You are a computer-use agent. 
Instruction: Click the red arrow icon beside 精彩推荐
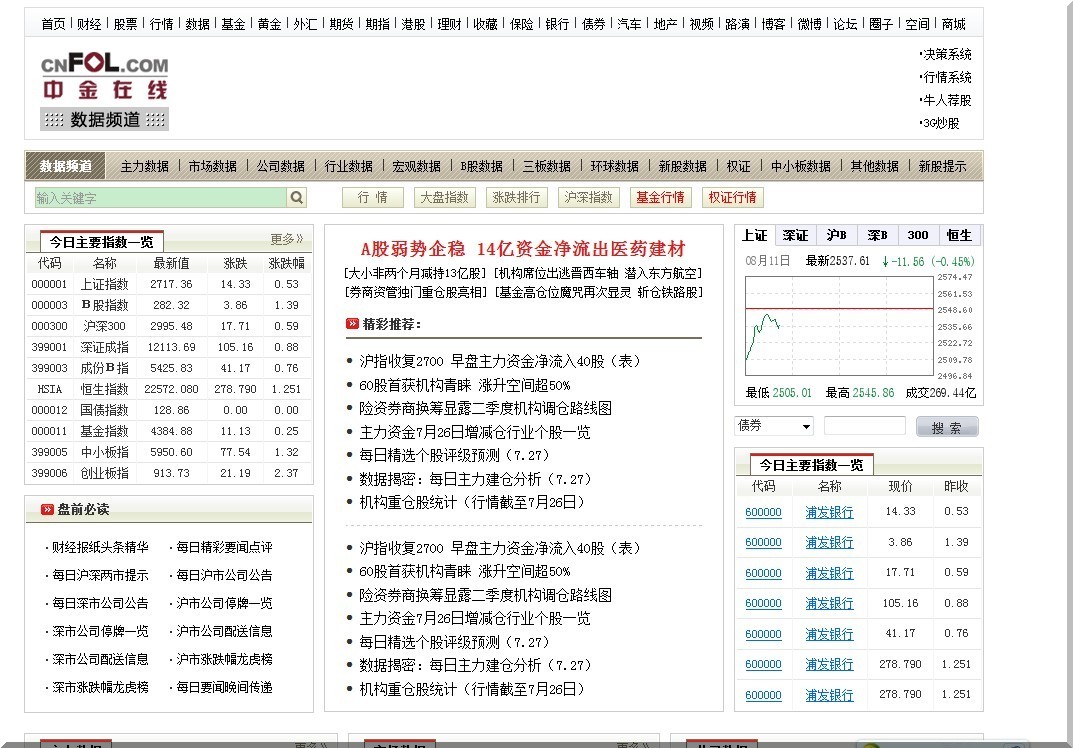pyautogui.click(x=352, y=324)
